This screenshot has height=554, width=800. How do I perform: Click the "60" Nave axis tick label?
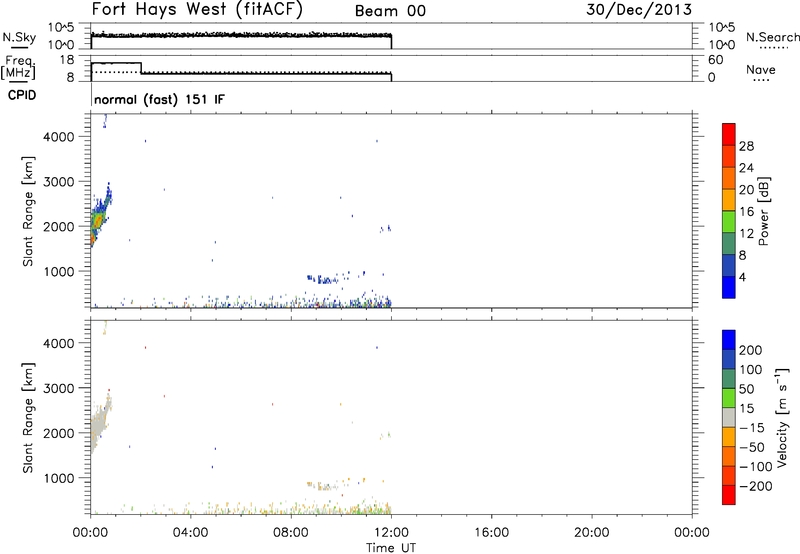(x=715, y=60)
